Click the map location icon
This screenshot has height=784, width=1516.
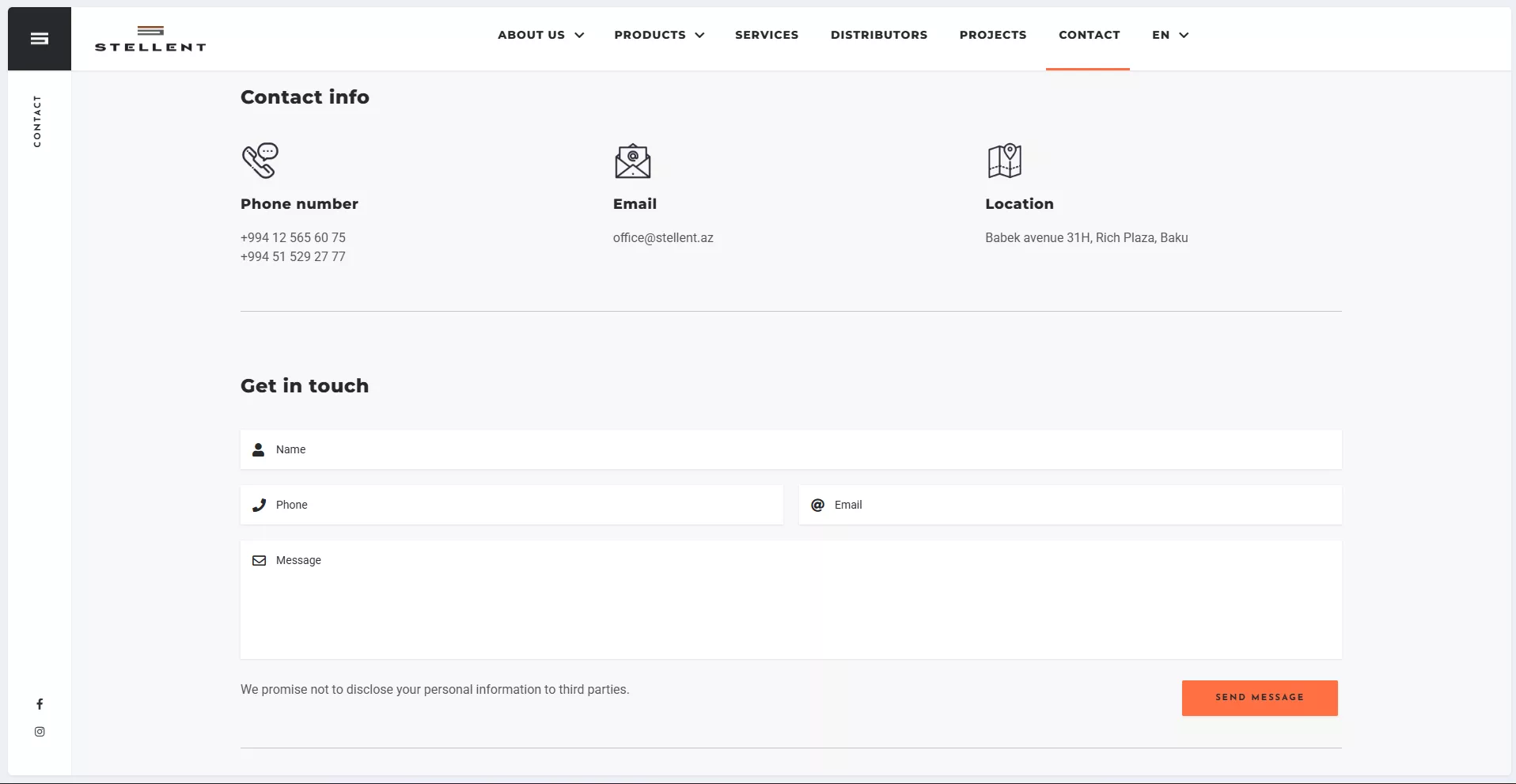coord(1004,161)
